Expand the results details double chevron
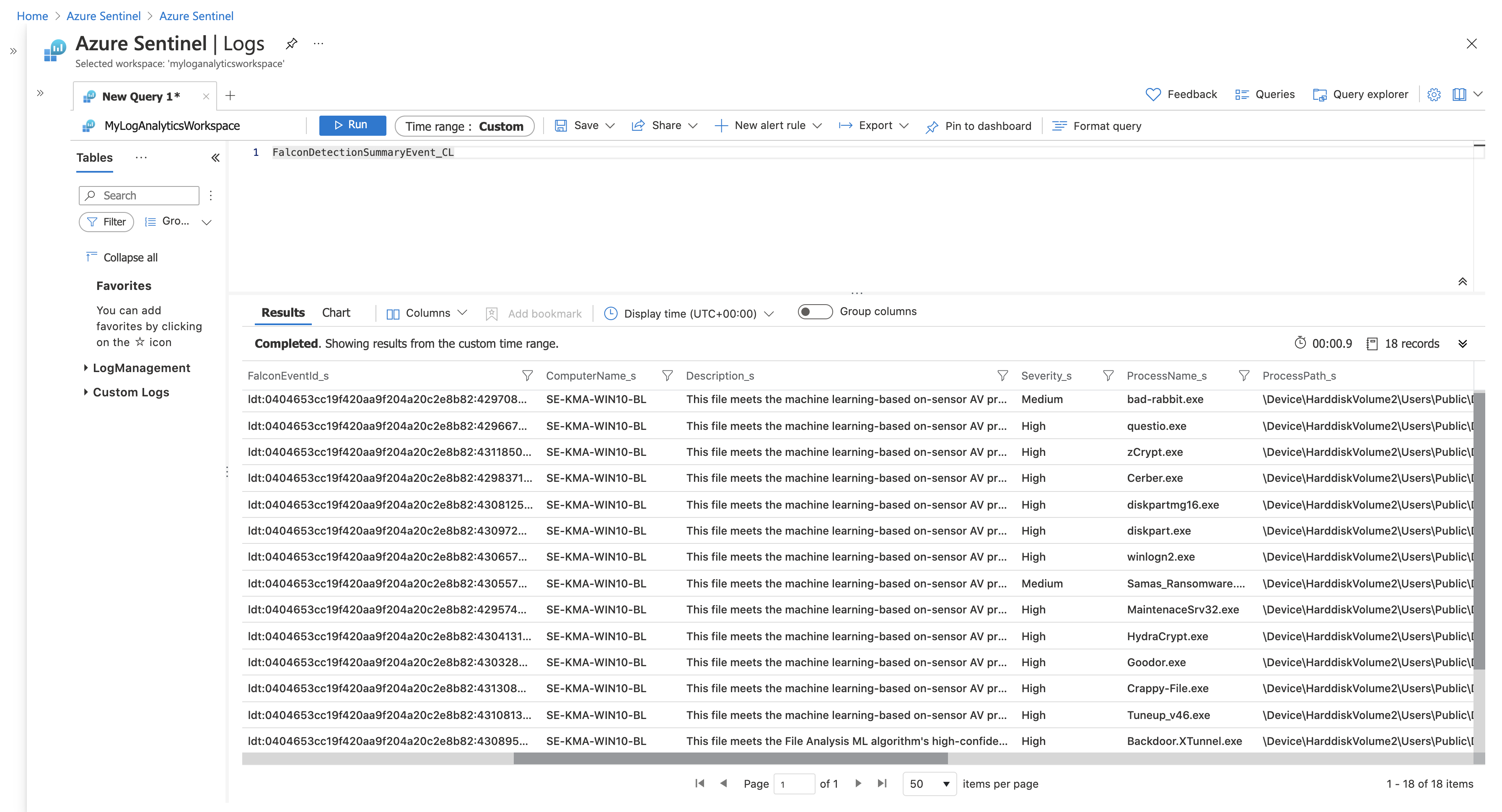Screen dimensions: 1502x812 [1462, 344]
